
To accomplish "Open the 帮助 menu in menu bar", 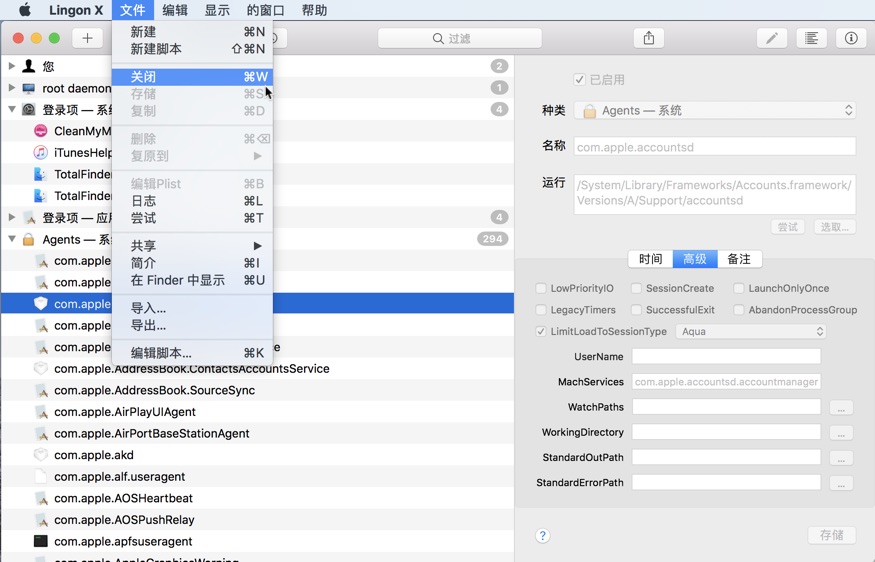I will (x=314, y=10).
